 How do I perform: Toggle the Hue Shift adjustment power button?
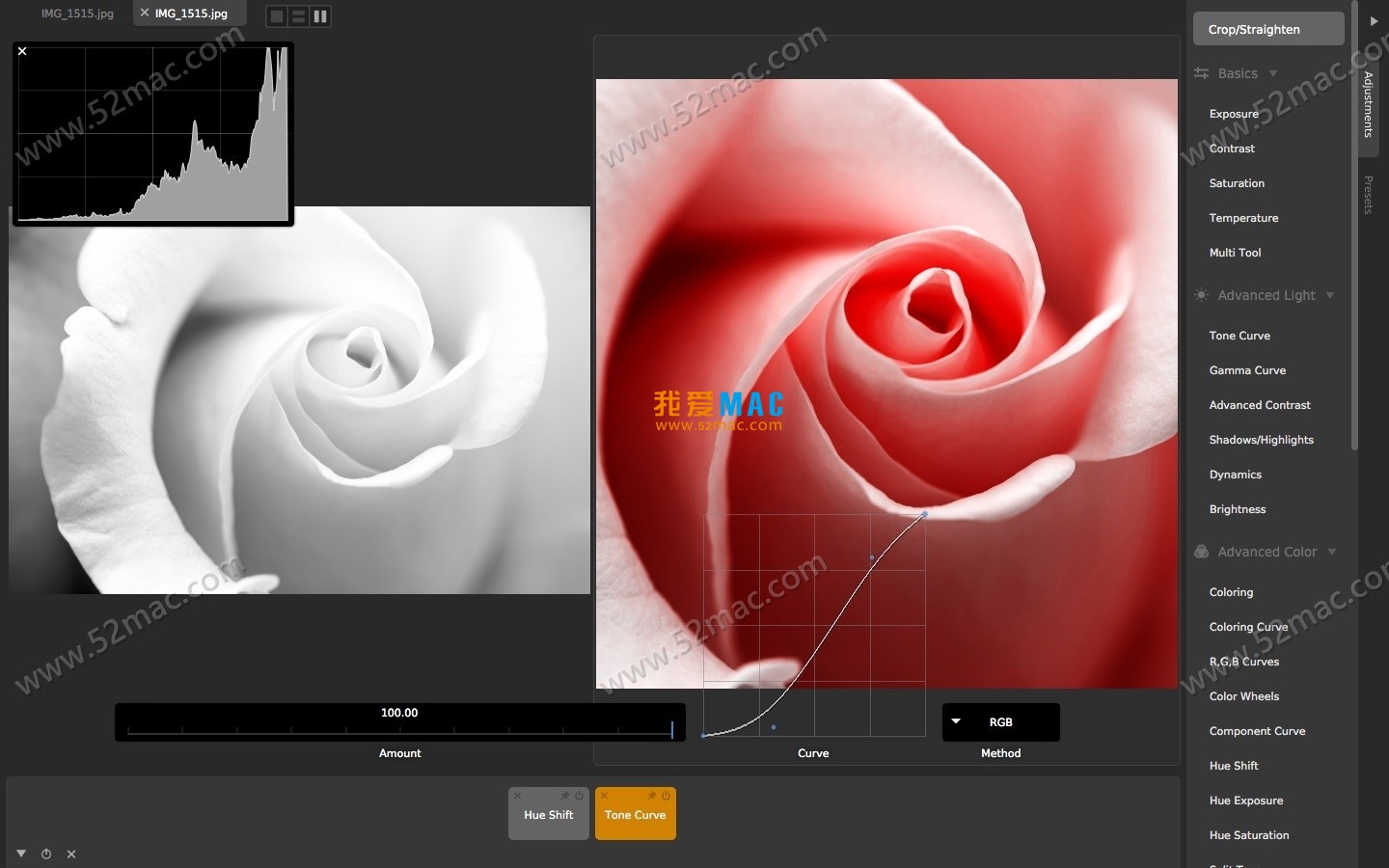pyautogui.click(x=579, y=796)
